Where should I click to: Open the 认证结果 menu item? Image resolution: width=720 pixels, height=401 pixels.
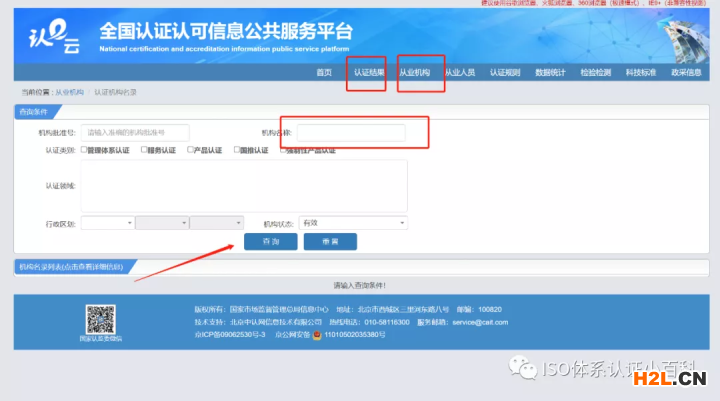[367, 72]
